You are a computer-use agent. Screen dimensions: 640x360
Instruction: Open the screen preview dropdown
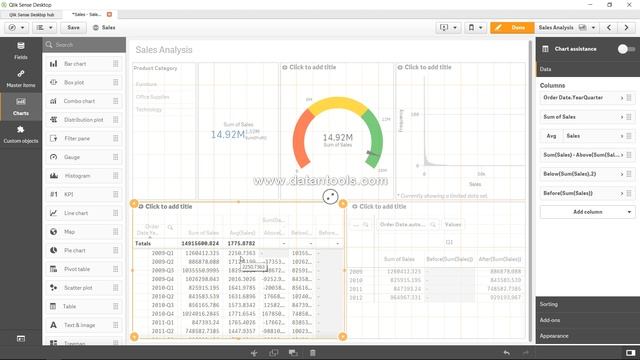[448, 28]
